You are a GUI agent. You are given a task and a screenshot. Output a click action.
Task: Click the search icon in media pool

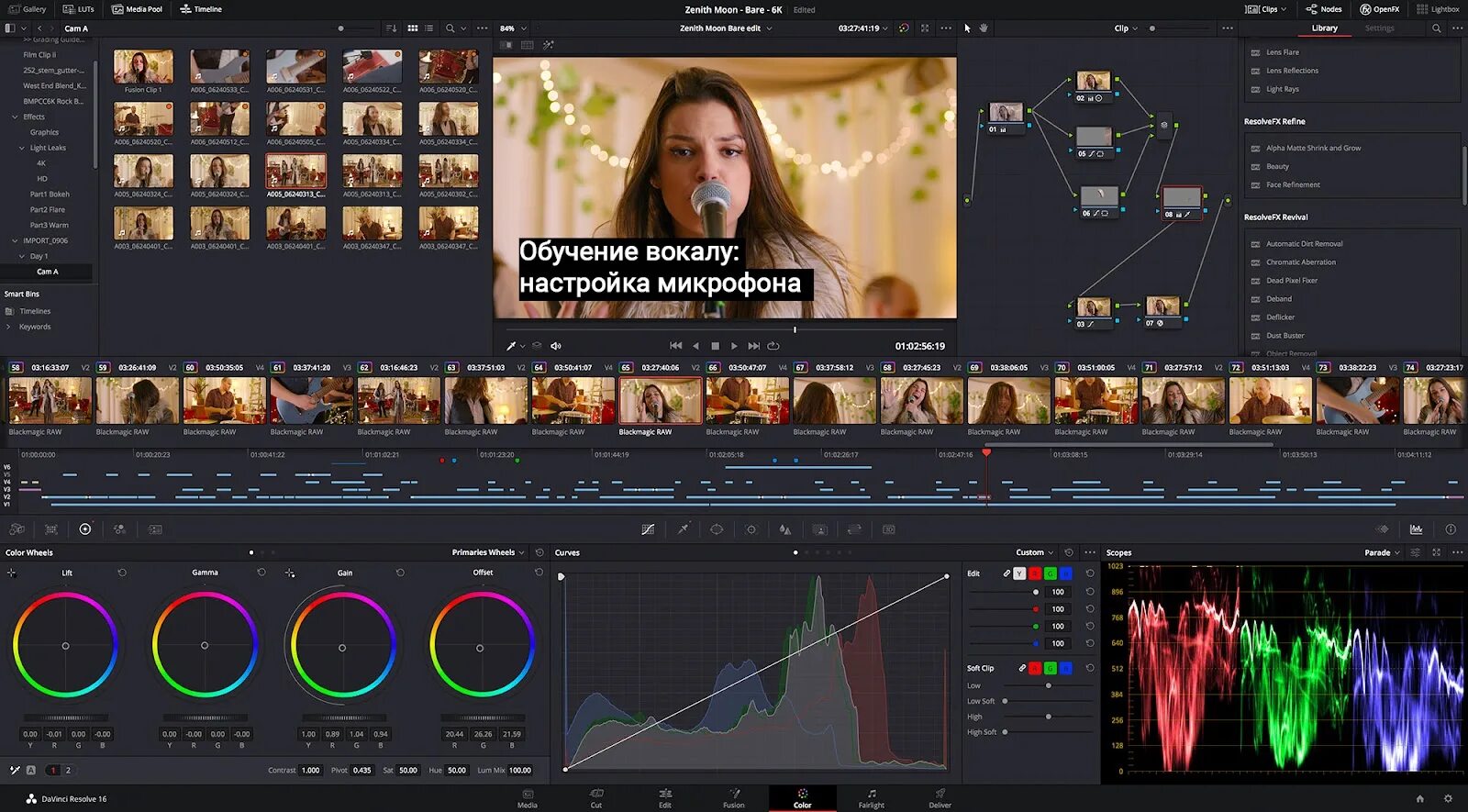pos(450,28)
